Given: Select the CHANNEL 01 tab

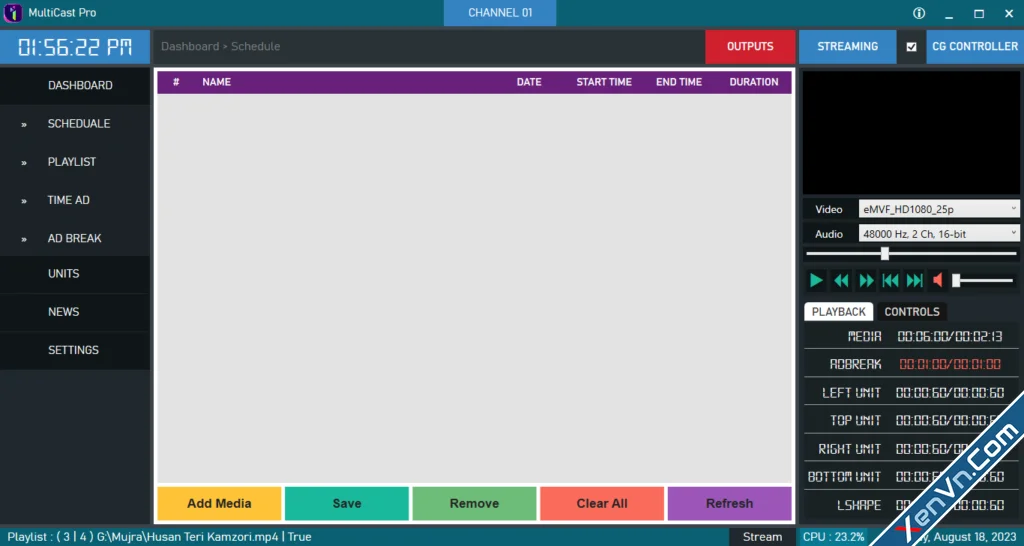Looking at the screenshot, I should tap(500, 13).
